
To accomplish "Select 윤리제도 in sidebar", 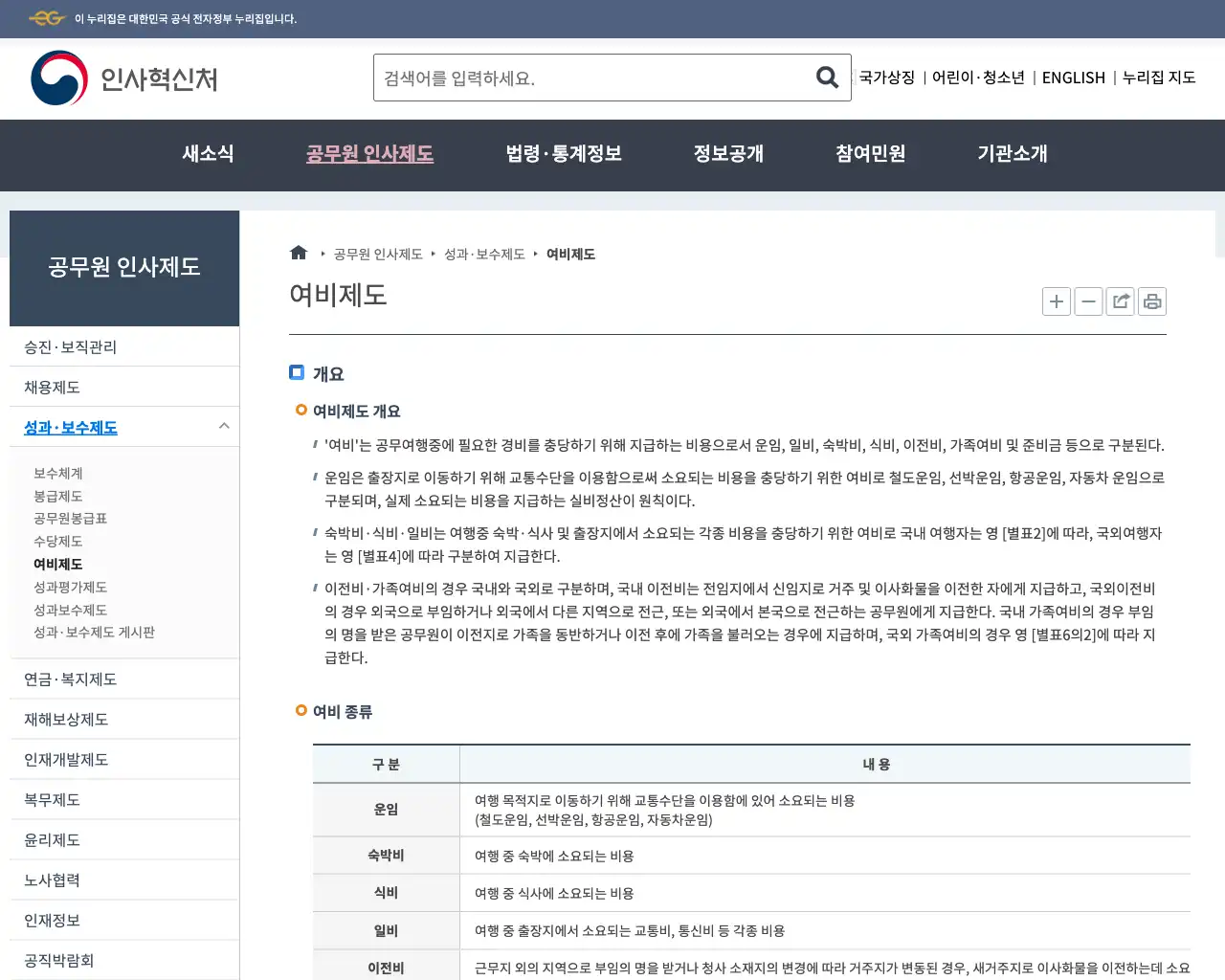I will click(x=124, y=839).
